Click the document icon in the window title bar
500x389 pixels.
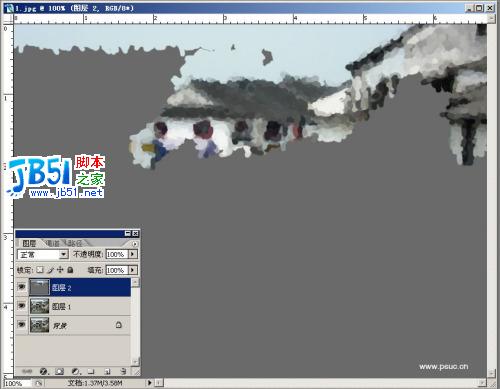coord(8,8)
